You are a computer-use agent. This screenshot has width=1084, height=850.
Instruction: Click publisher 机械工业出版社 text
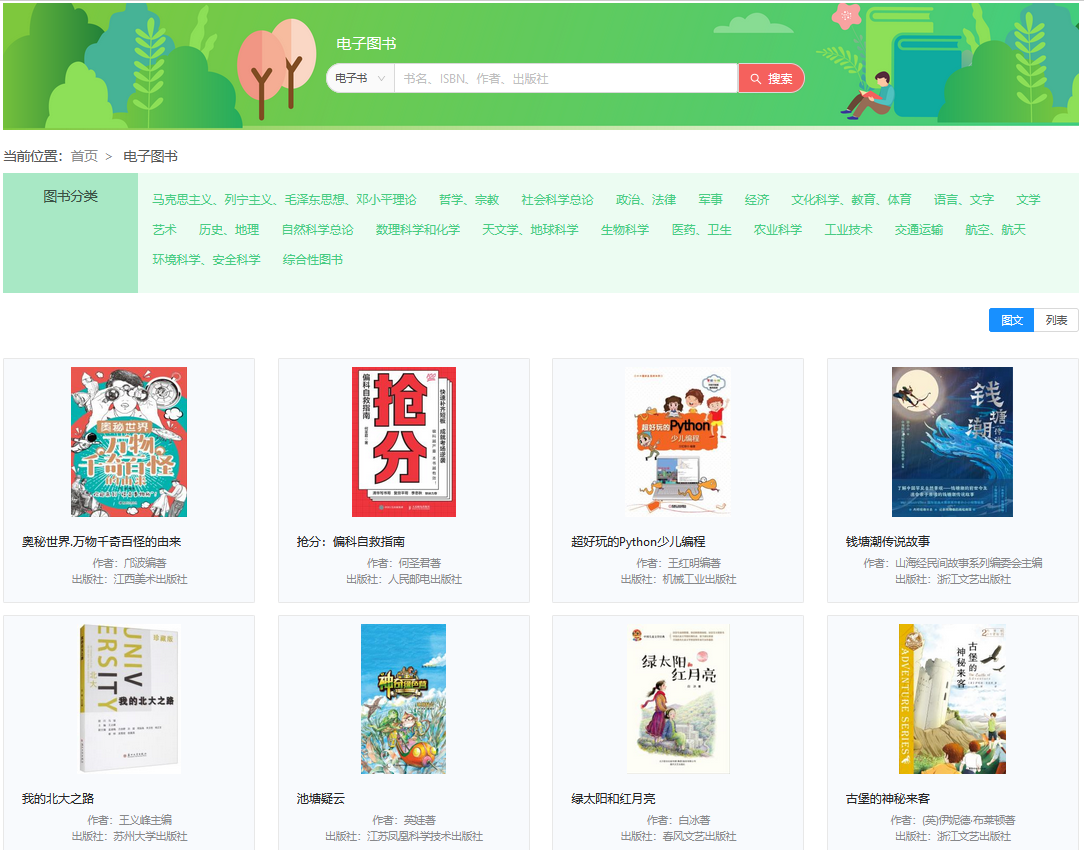click(699, 579)
